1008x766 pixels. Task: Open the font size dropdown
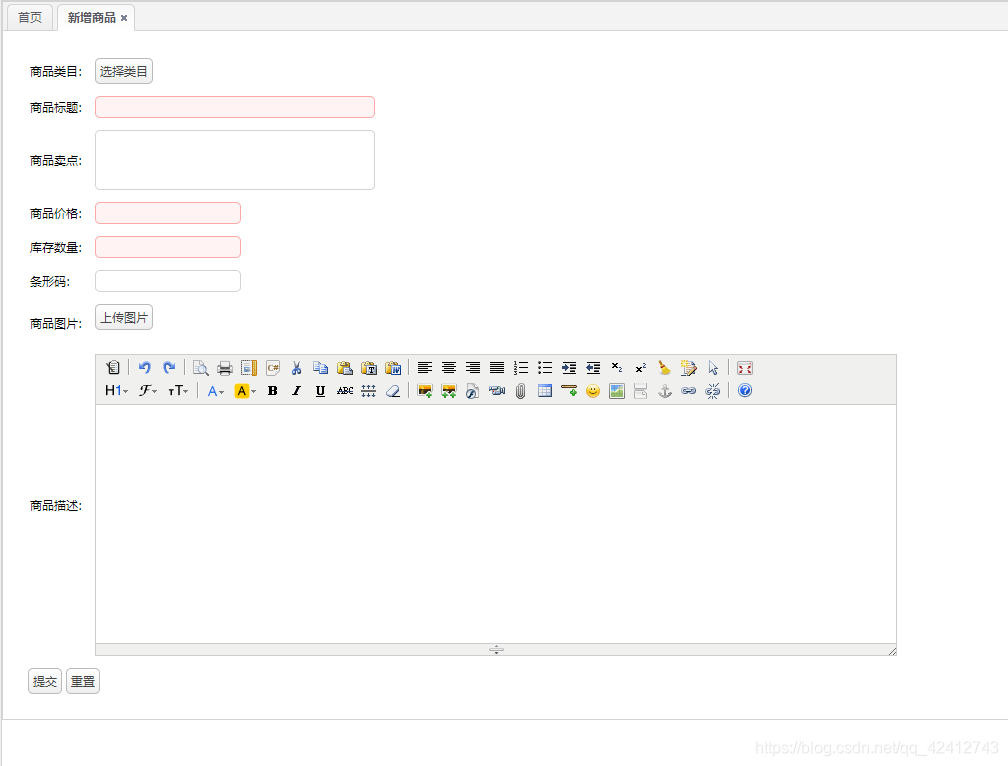point(178,391)
